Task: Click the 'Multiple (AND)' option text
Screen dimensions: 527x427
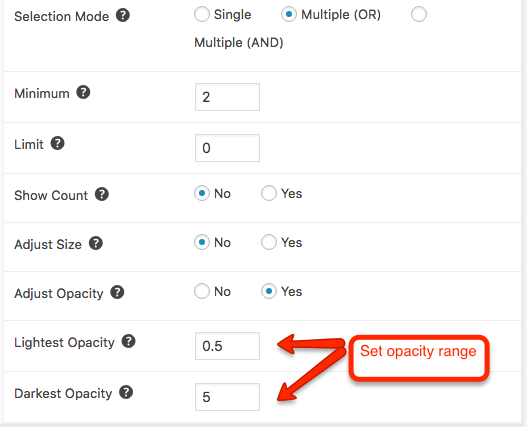Action: pos(239,43)
